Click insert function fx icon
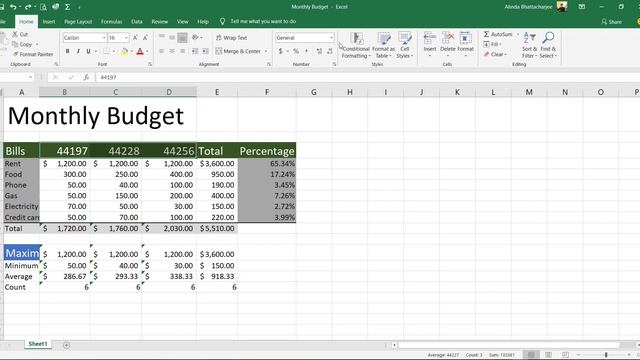Screen dimensions: 640x360 click(x=86, y=77)
